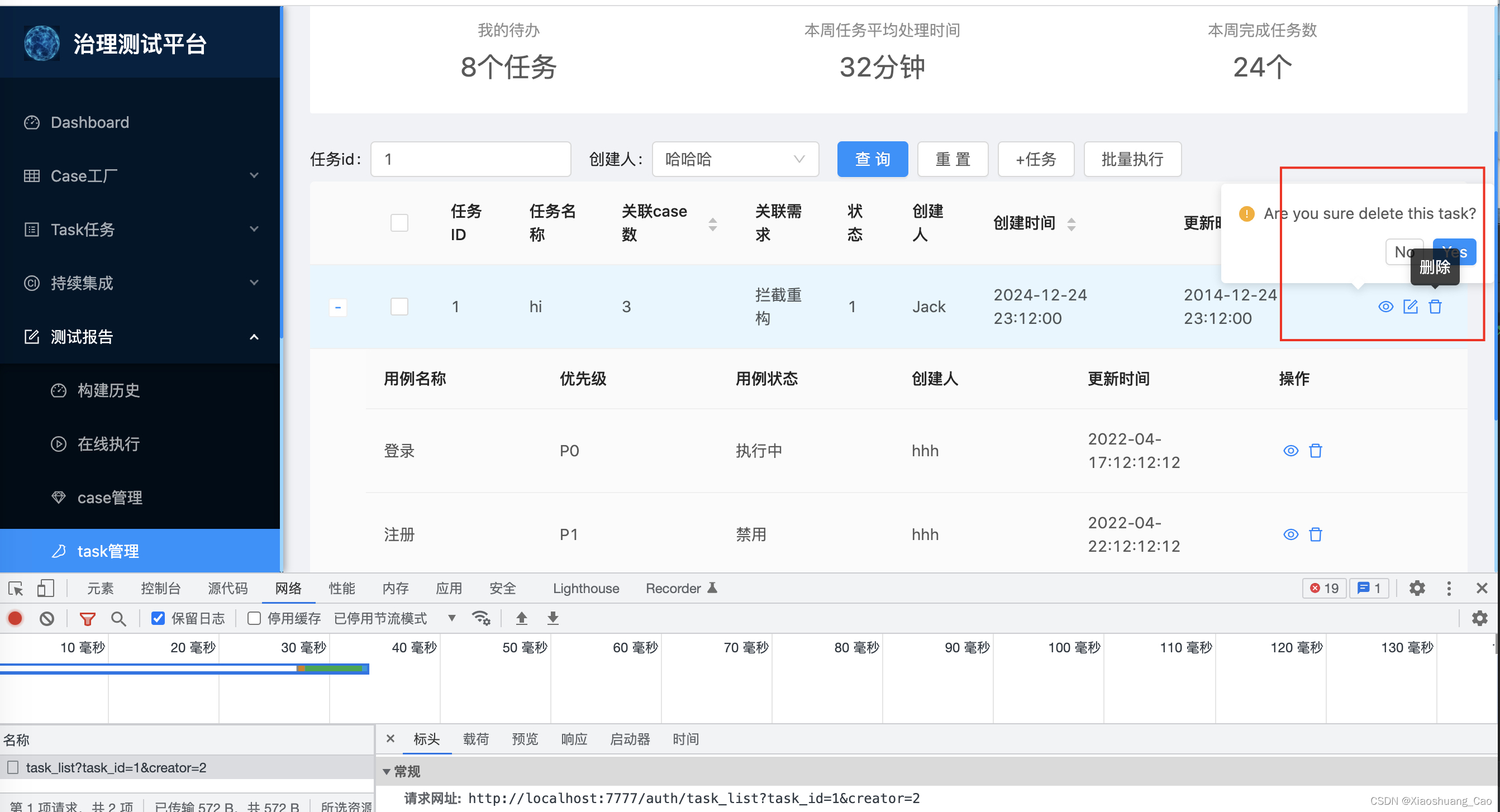Edit the task named hi (pencil icon)

click(1410, 306)
